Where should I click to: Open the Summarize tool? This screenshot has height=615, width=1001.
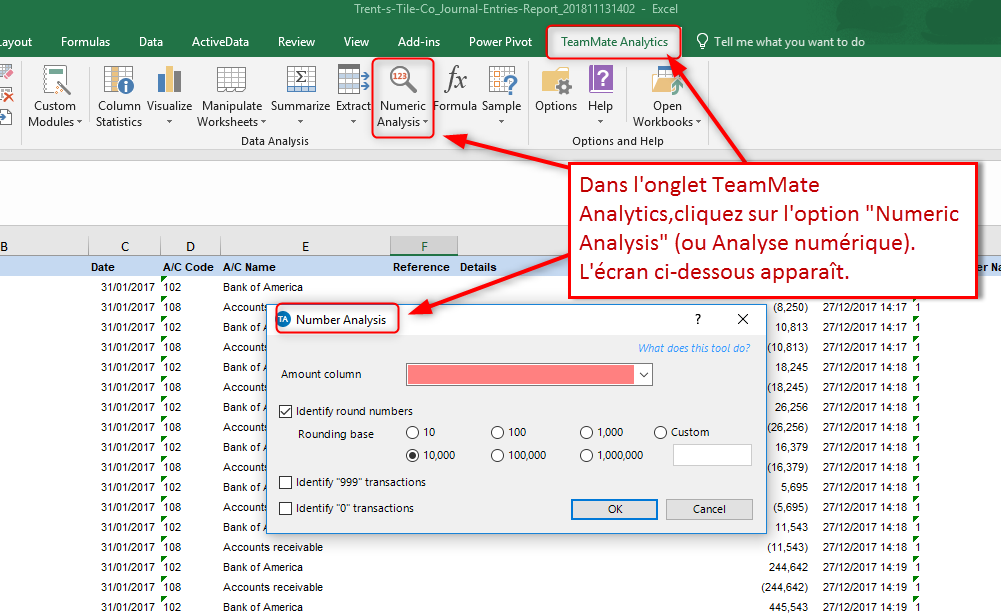tap(300, 96)
